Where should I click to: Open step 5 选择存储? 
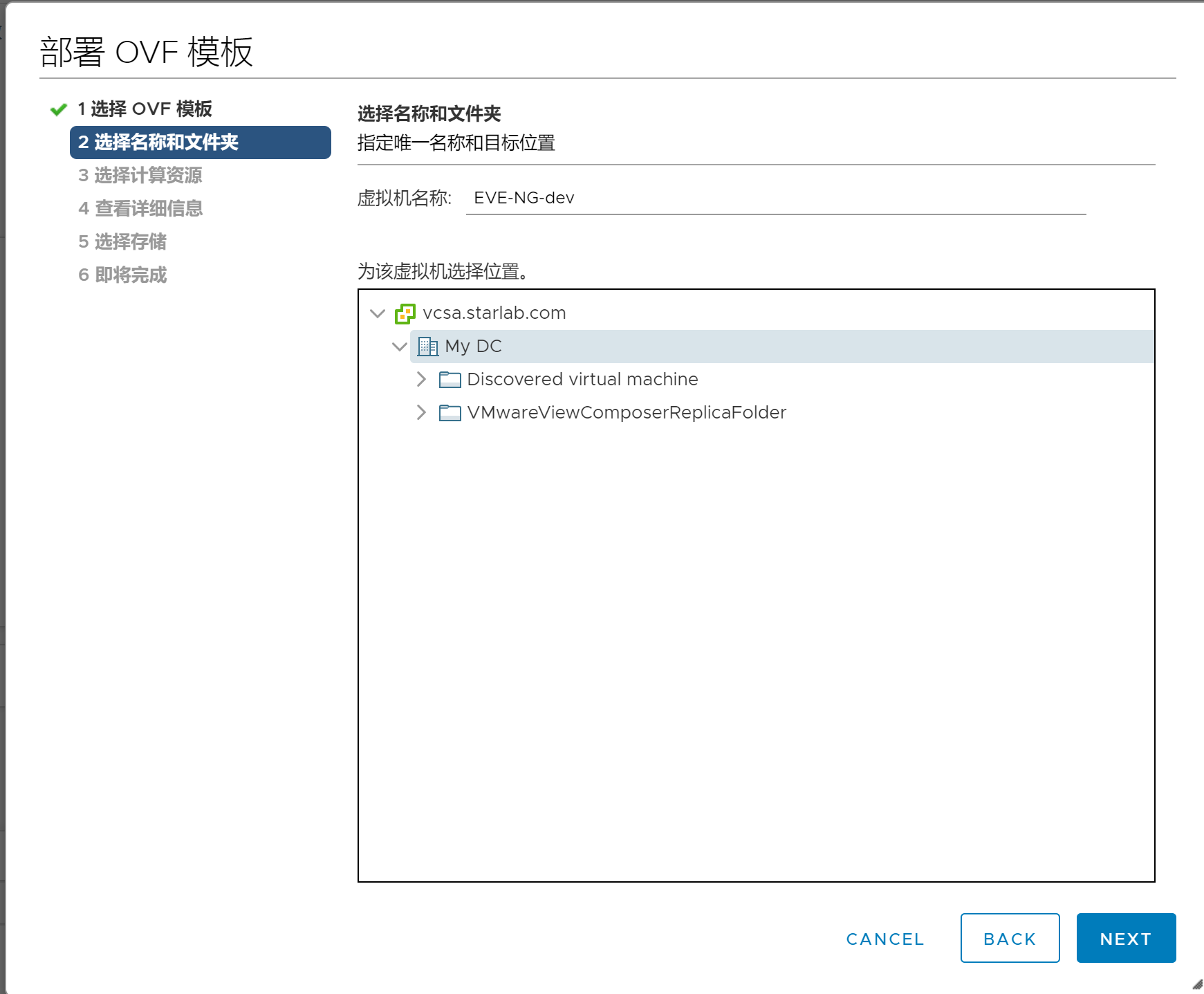122,242
